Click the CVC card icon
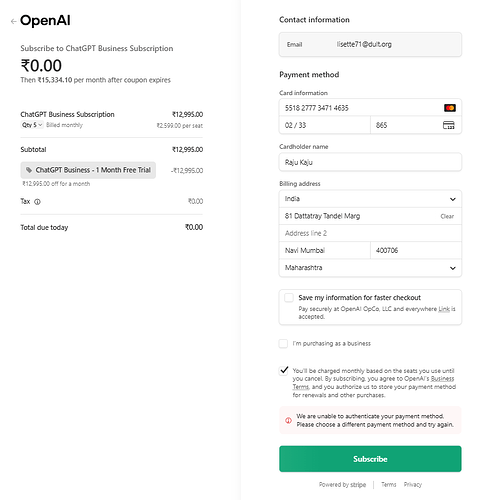 [x=449, y=125]
